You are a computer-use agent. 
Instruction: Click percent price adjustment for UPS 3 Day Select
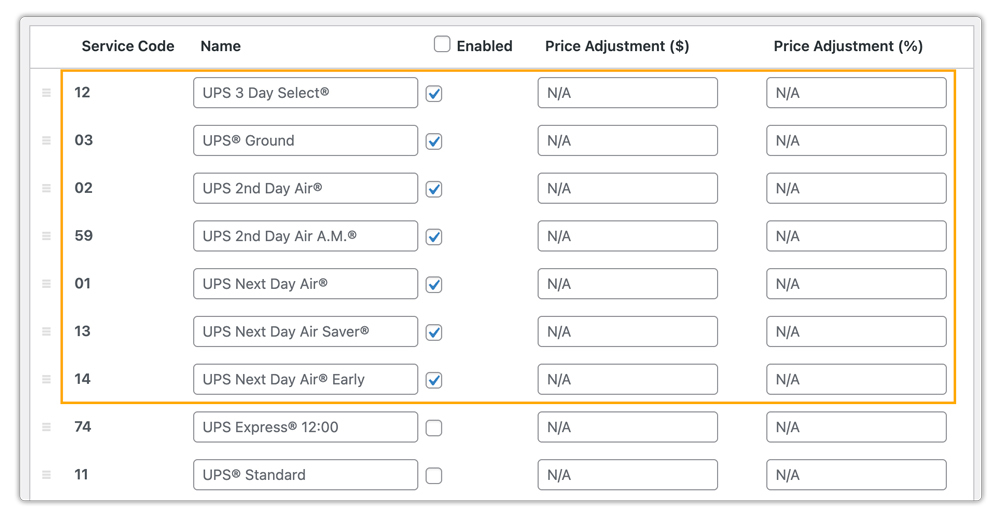856,93
